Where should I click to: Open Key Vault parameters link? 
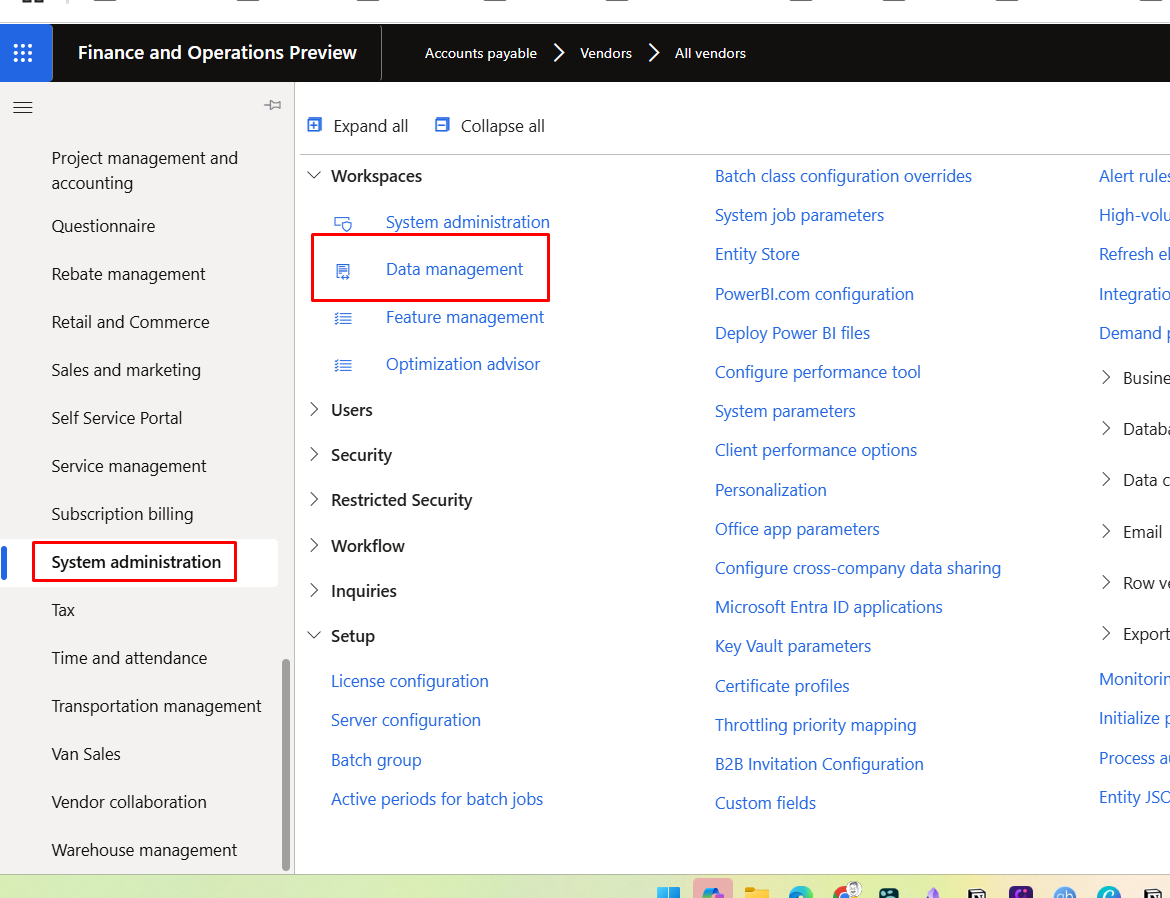pyautogui.click(x=792, y=646)
